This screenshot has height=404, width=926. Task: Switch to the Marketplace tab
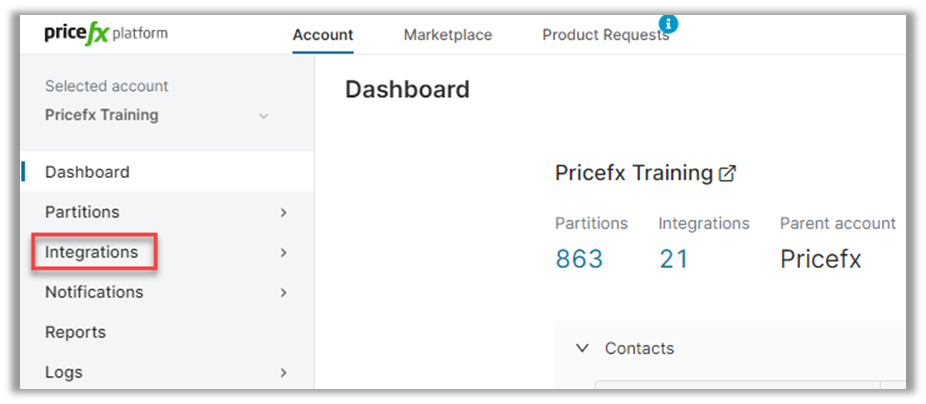click(x=447, y=35)
